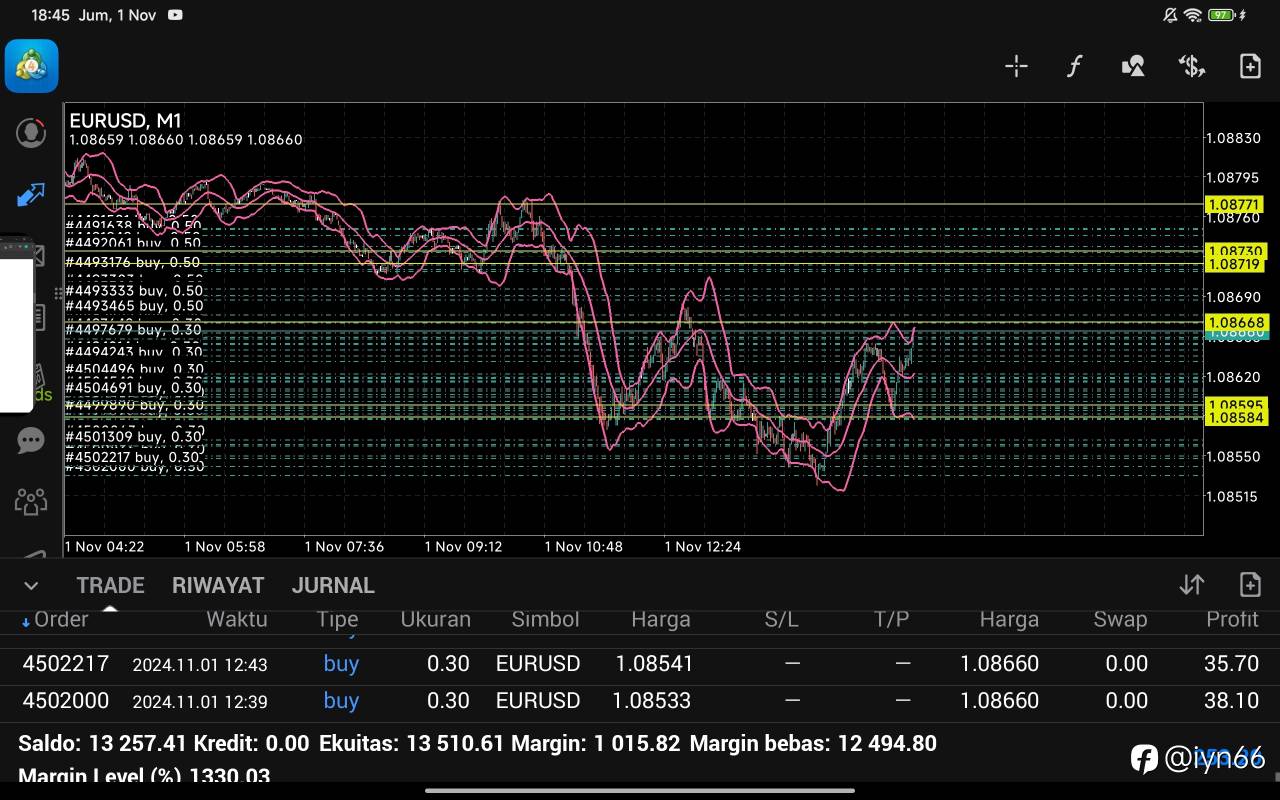Tap the #4501309 buy, 0.30 chart label
Screen dimensions: 1280x800
(x=133, y=437)
